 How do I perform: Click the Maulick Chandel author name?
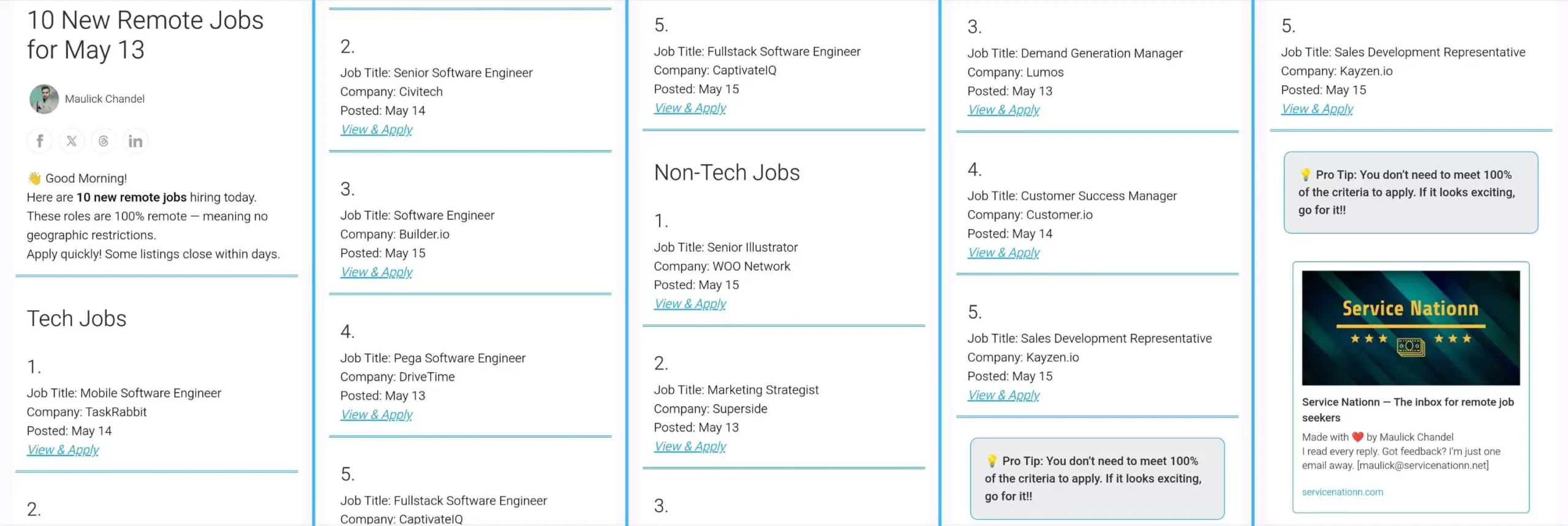[105, 99]
